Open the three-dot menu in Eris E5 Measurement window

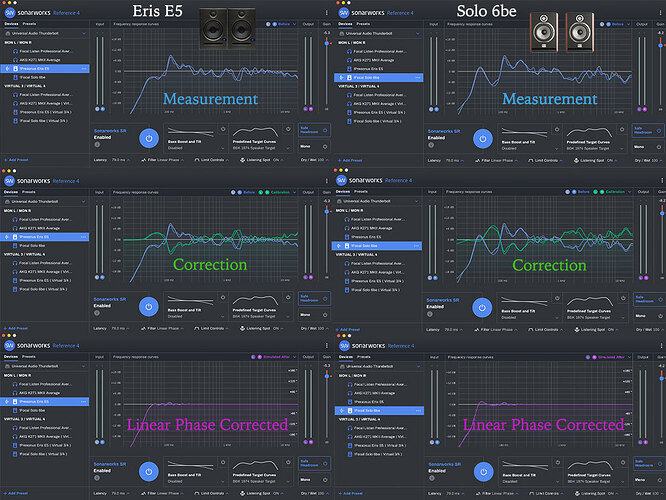tap(327, 13)
